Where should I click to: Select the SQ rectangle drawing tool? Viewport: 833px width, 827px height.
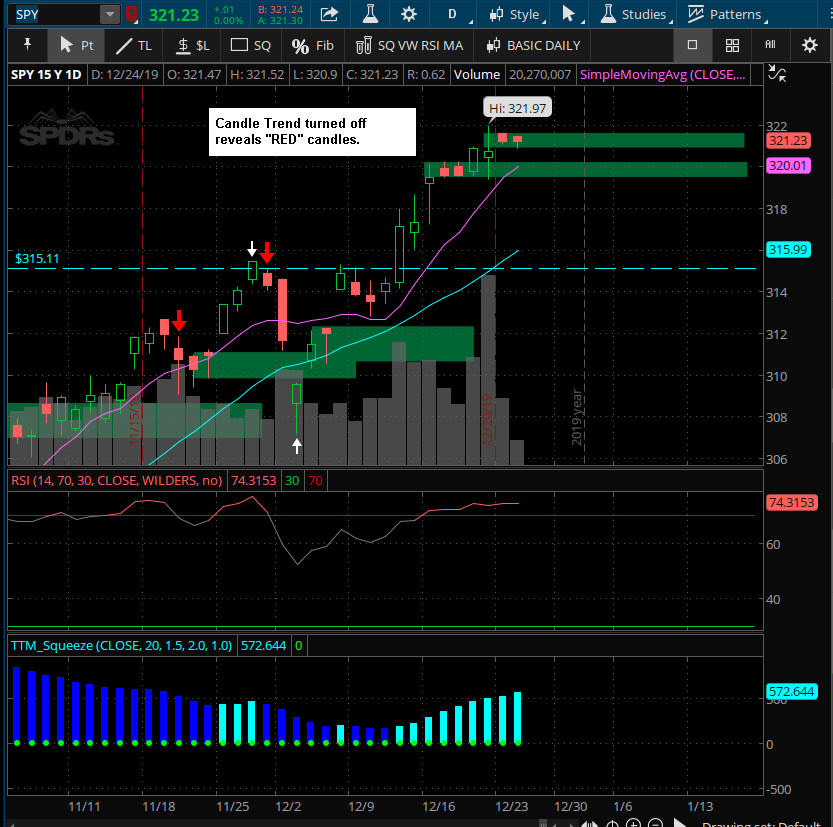[x=251, y=45]
